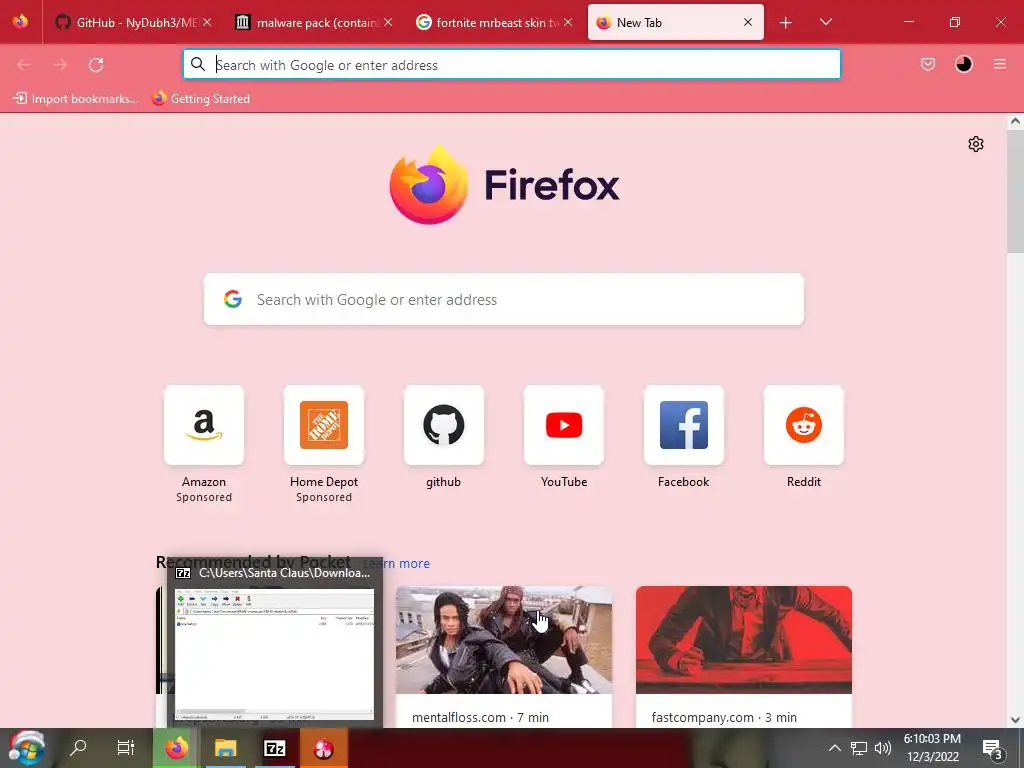Focus the address bar search field
The width and height of the screenshot is (1024, 768).
(x=511, y=65)
